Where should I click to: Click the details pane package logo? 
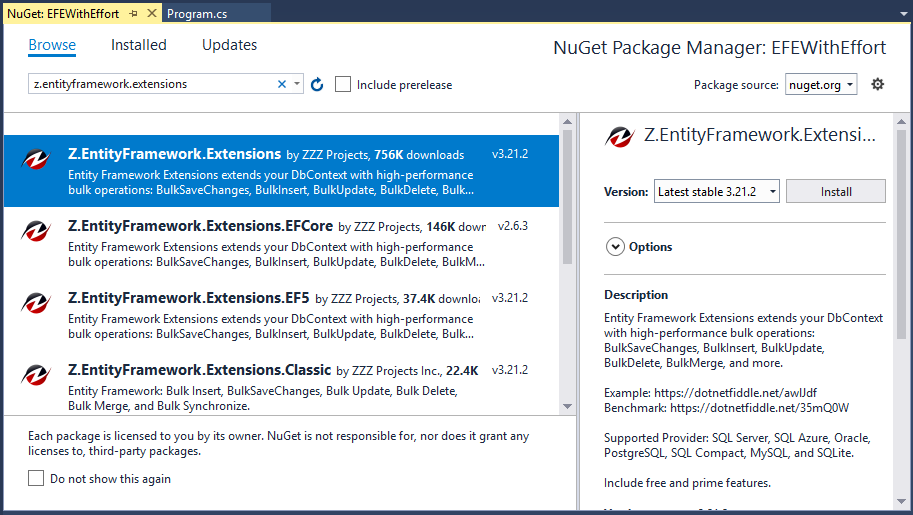620,137
